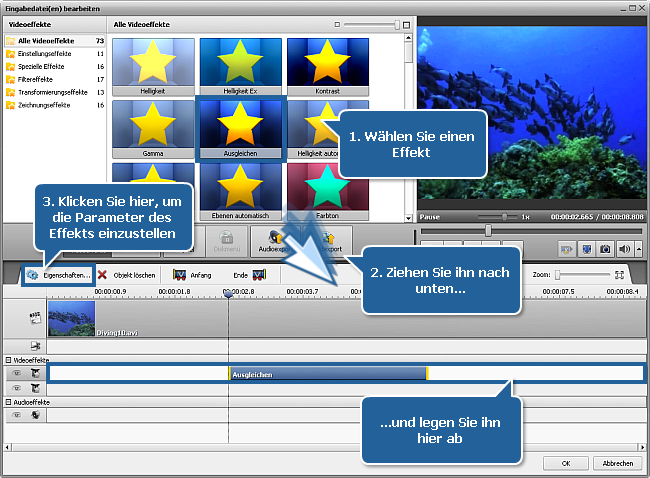Image resolution: width=650 pixels, height=478 pixels.
Task: Open the volume dropdown arrow beside speaker
Action: pos(638,249)
